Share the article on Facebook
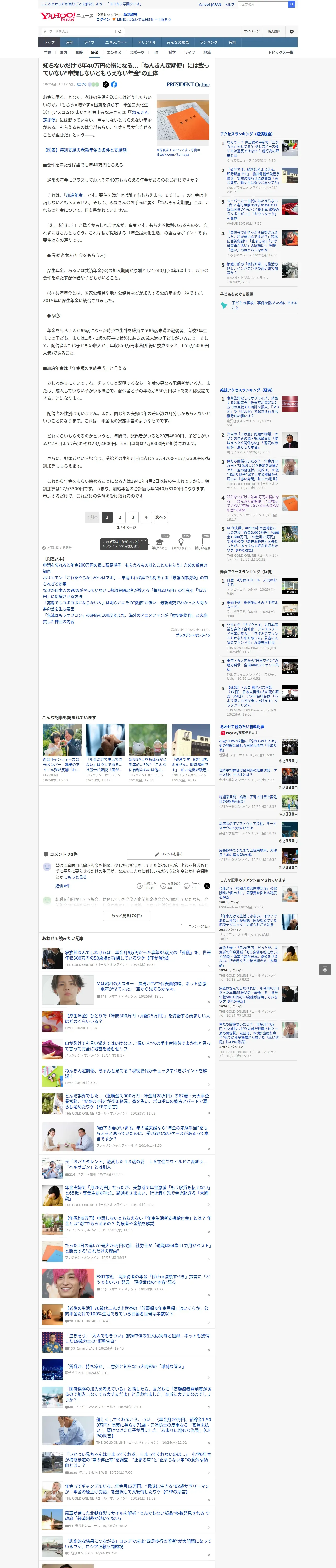336x1568 pixels. tap(114, 85)
